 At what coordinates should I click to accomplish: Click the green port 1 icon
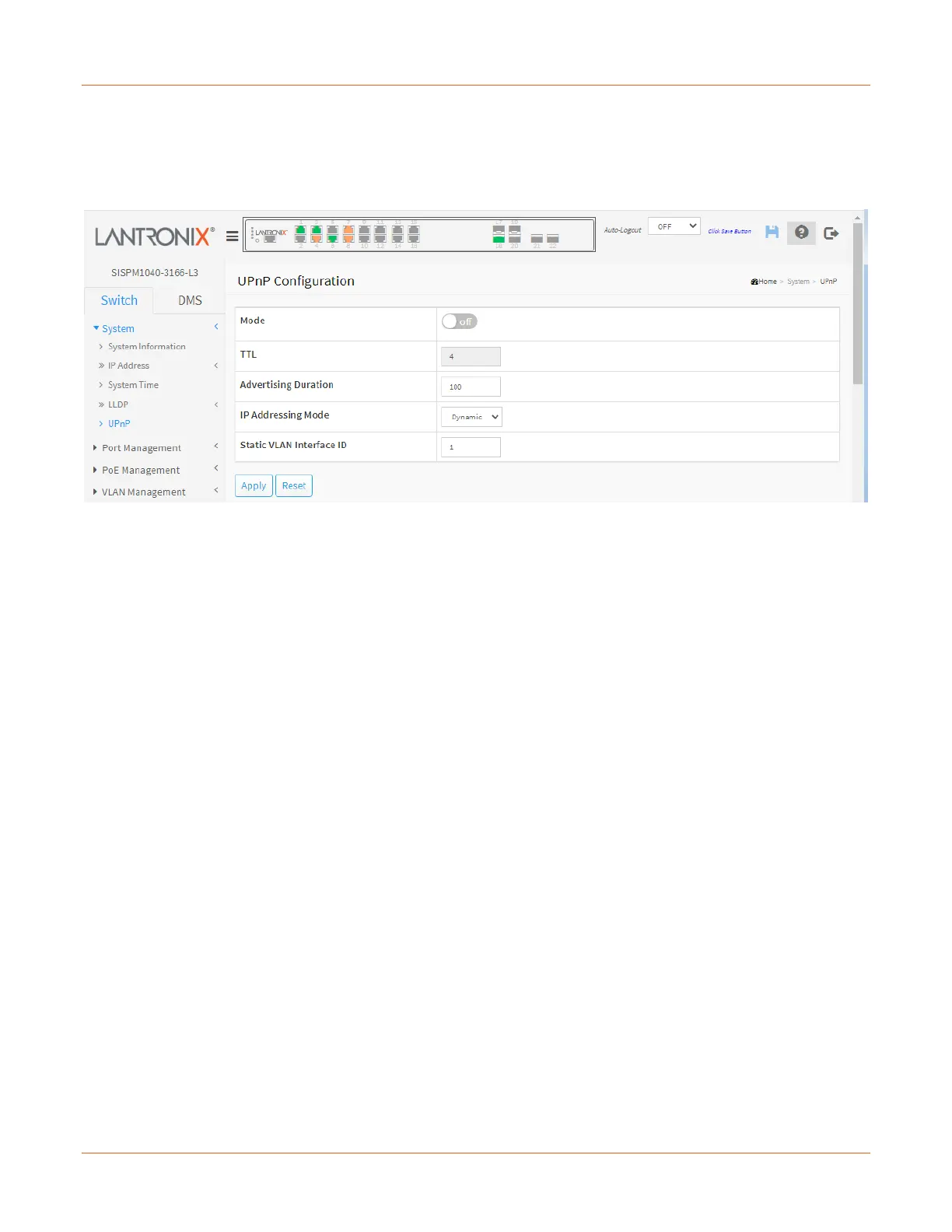coord(300,229)
